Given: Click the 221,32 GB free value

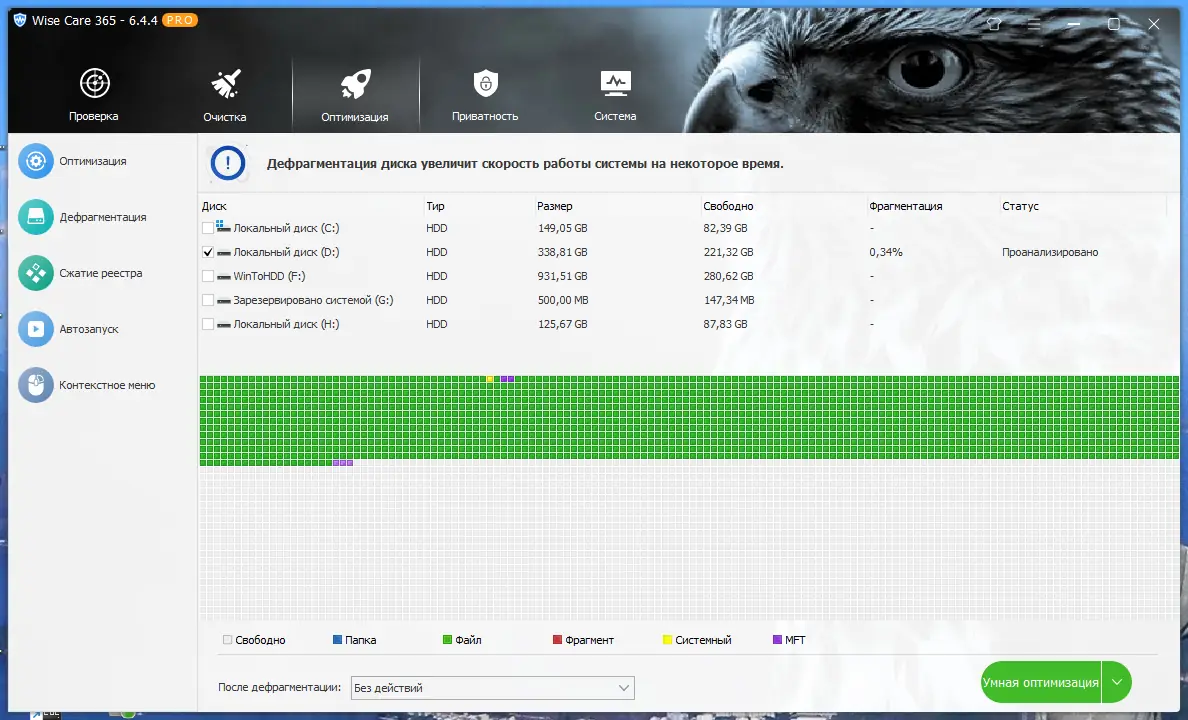Looking at the screenshot, I should [x=728, y=252].
